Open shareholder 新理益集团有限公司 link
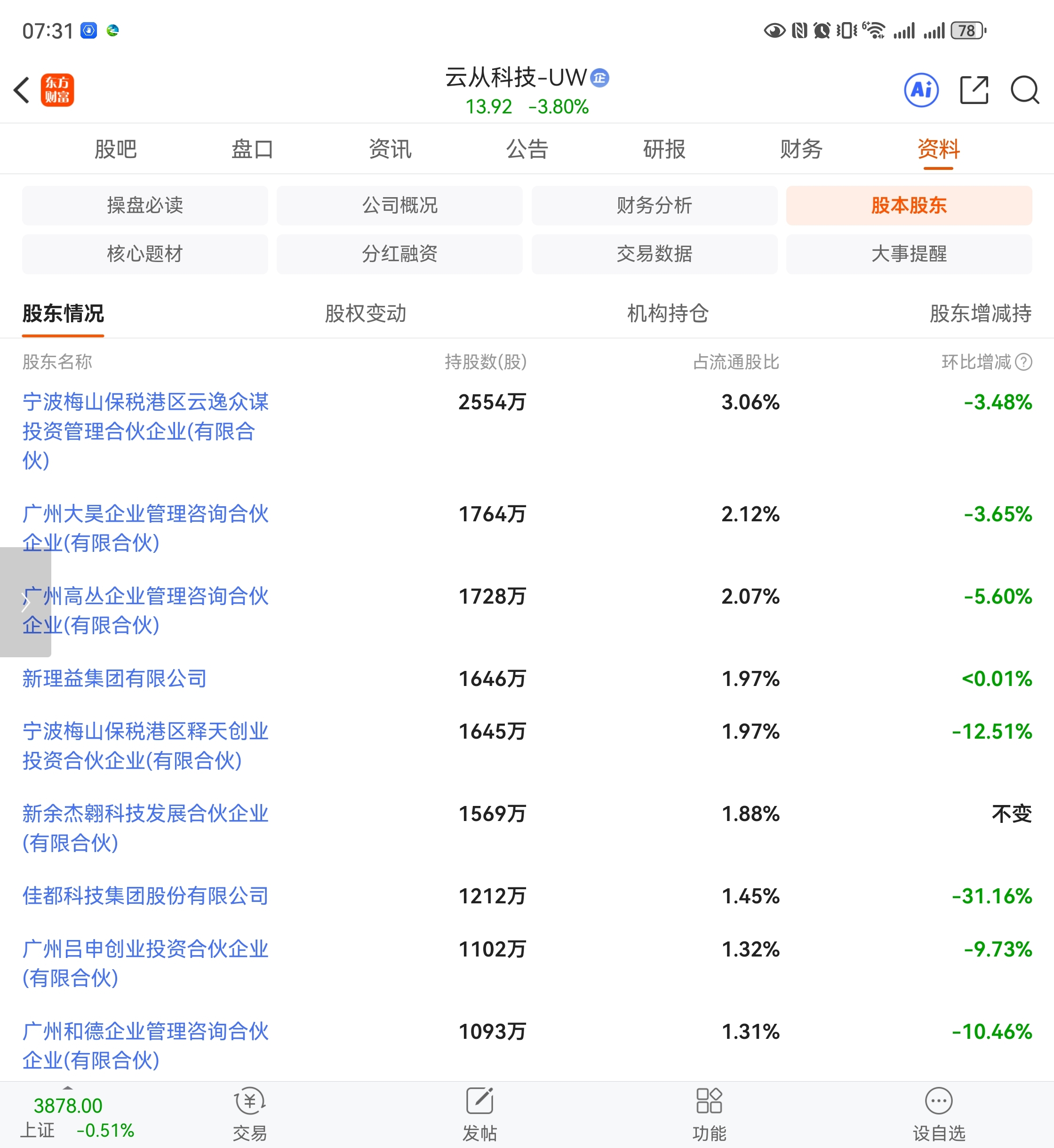1054x1148 pixels. click(x=115, y=678)
